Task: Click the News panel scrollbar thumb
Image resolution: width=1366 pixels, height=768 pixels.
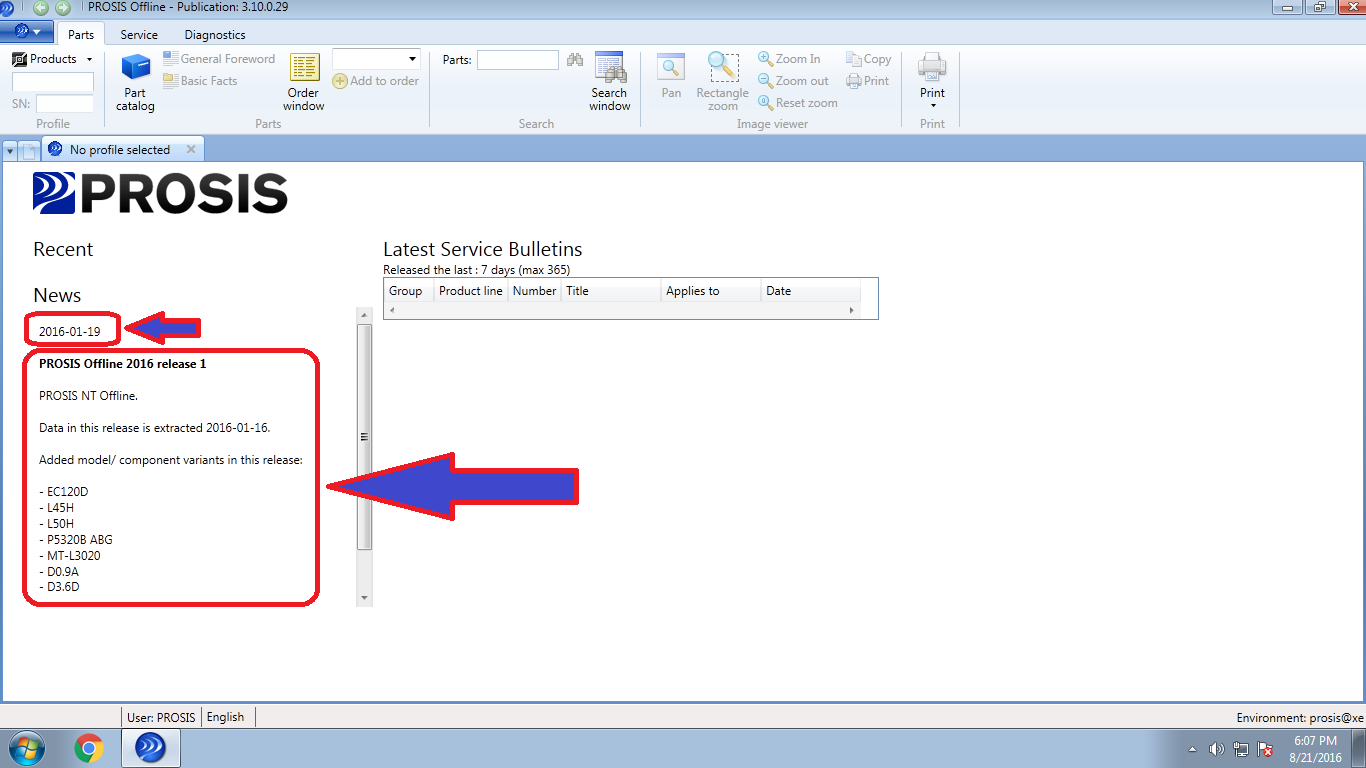Action: pos(364,437)
